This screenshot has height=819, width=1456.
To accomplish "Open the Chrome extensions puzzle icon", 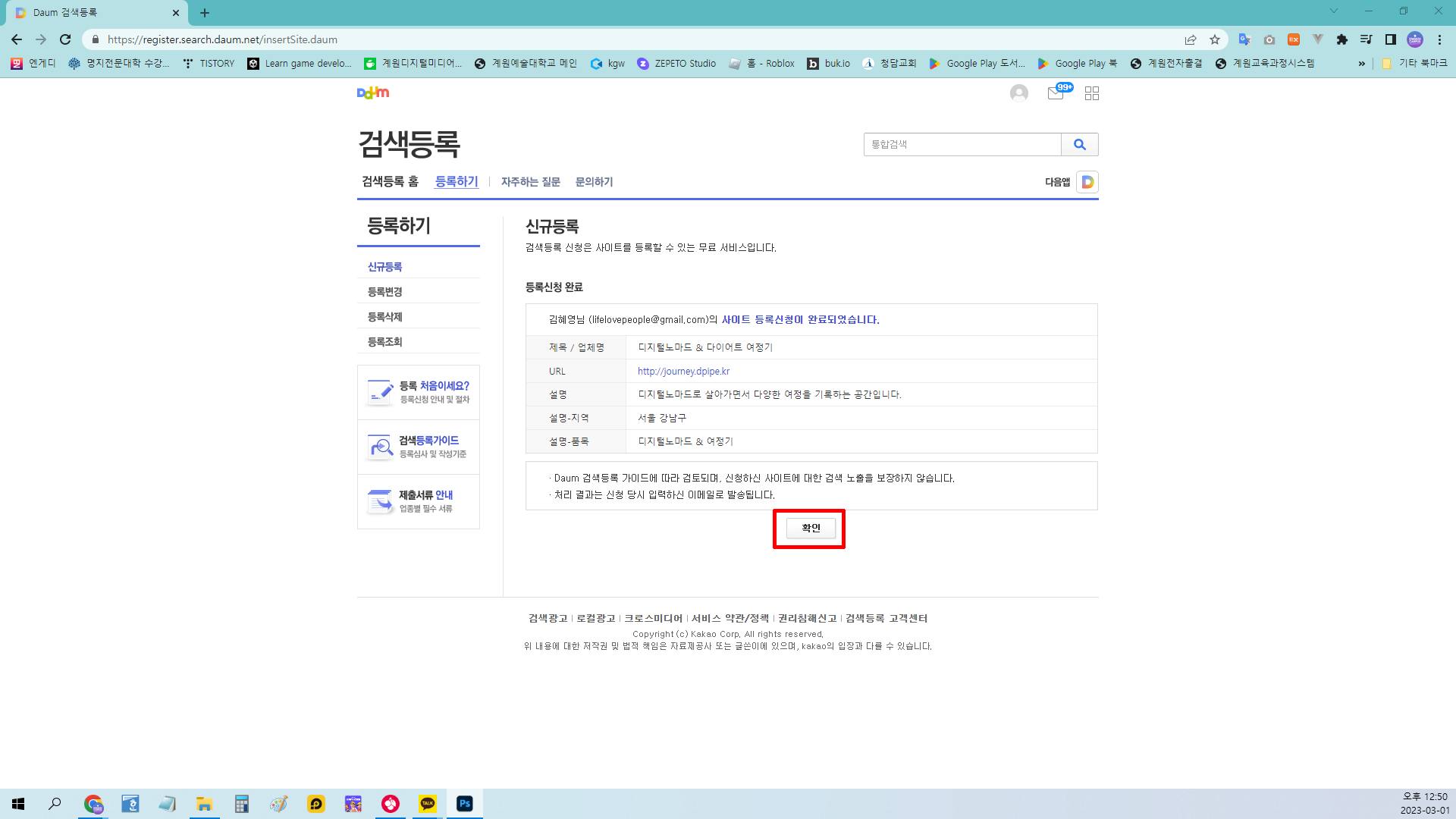I will pyautogui.click(x=1341, y=39).
